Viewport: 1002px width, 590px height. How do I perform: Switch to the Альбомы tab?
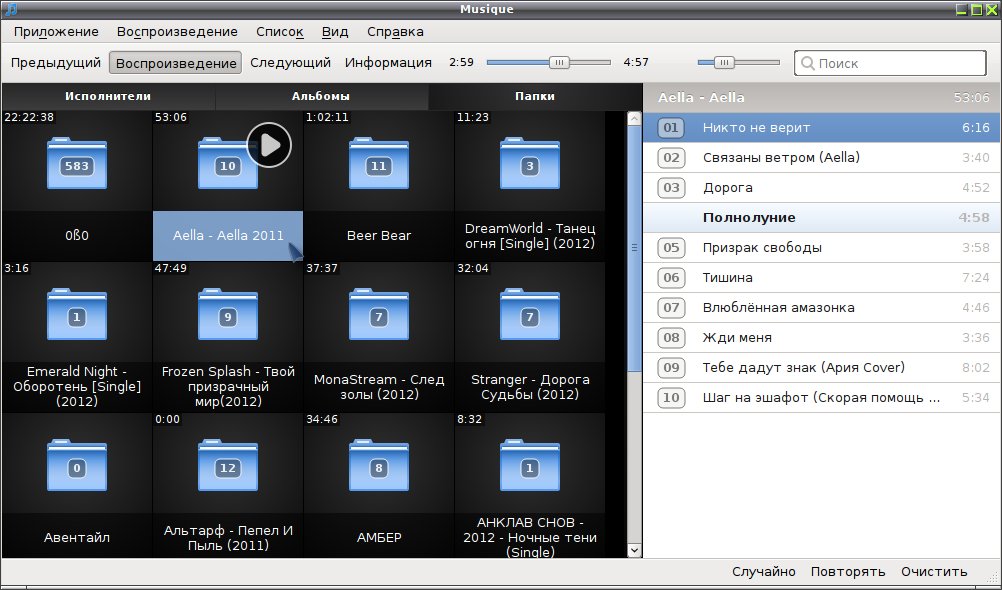coord(321,97)
